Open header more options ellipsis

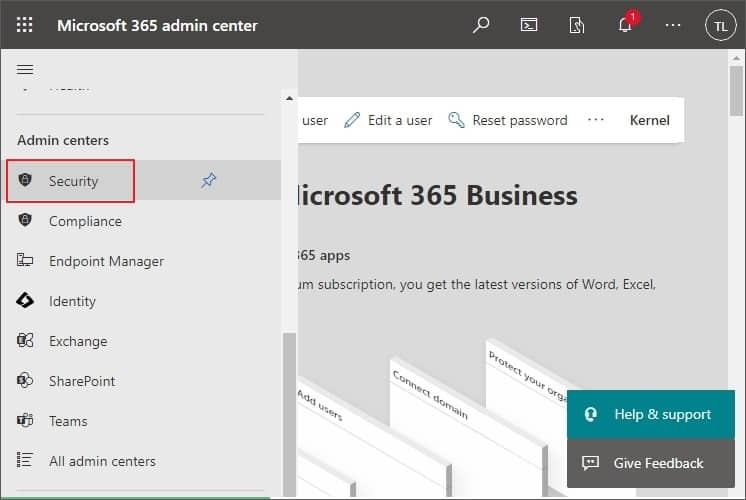coord(673,25)
